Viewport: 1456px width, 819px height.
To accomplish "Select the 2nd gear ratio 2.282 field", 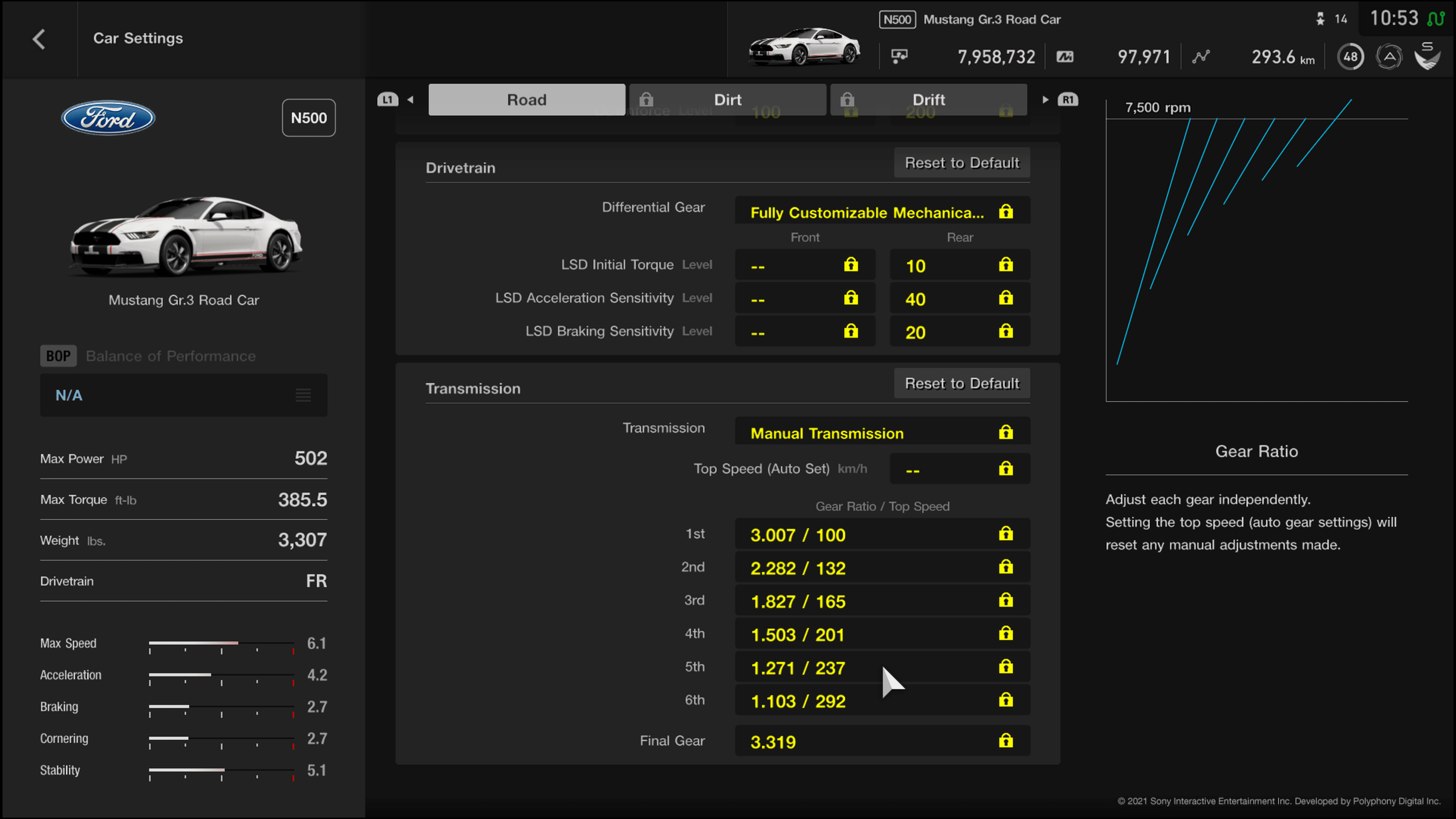I will [882, 567].
